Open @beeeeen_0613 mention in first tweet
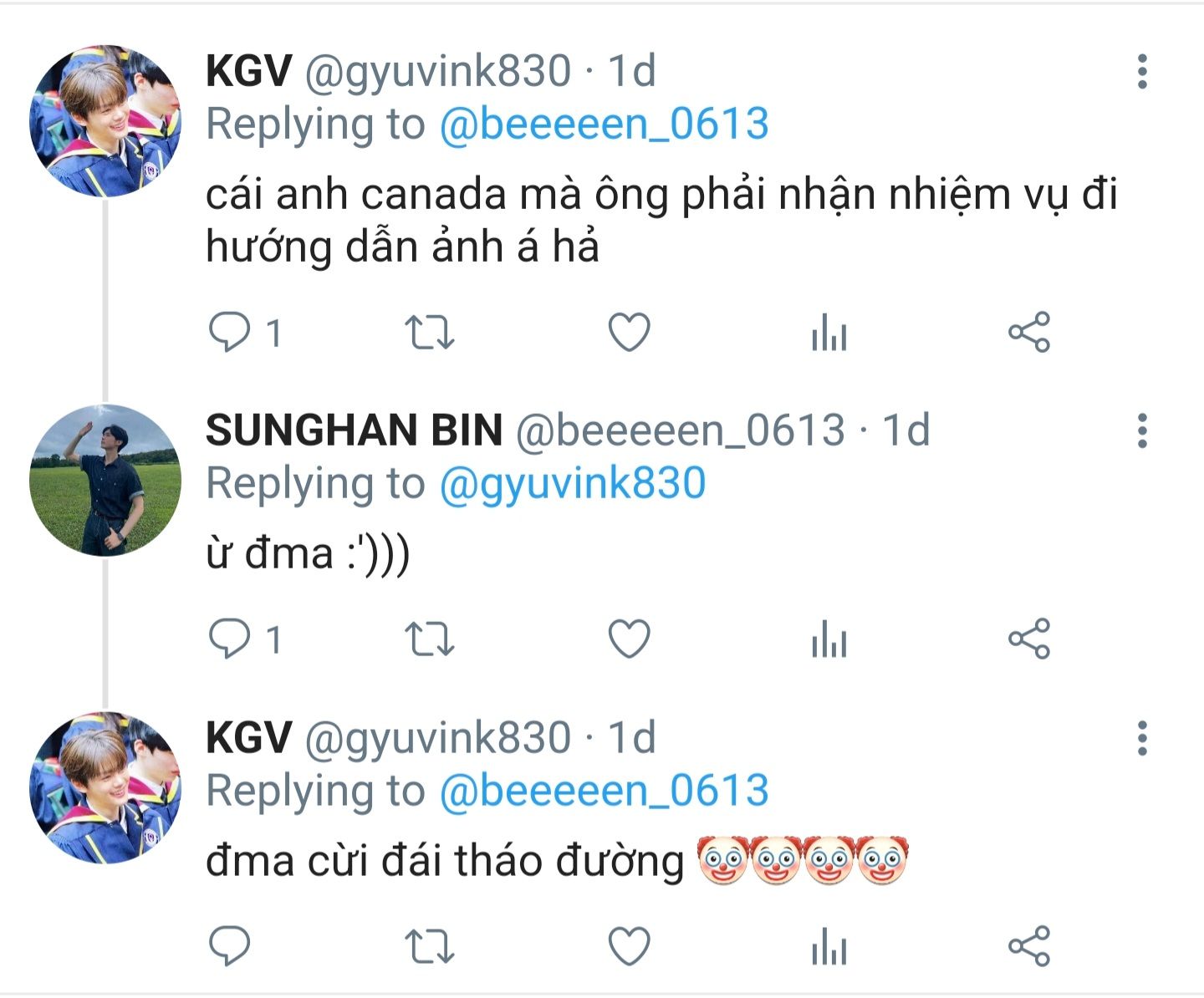1204x998 pixels. [x=604, y=125]
